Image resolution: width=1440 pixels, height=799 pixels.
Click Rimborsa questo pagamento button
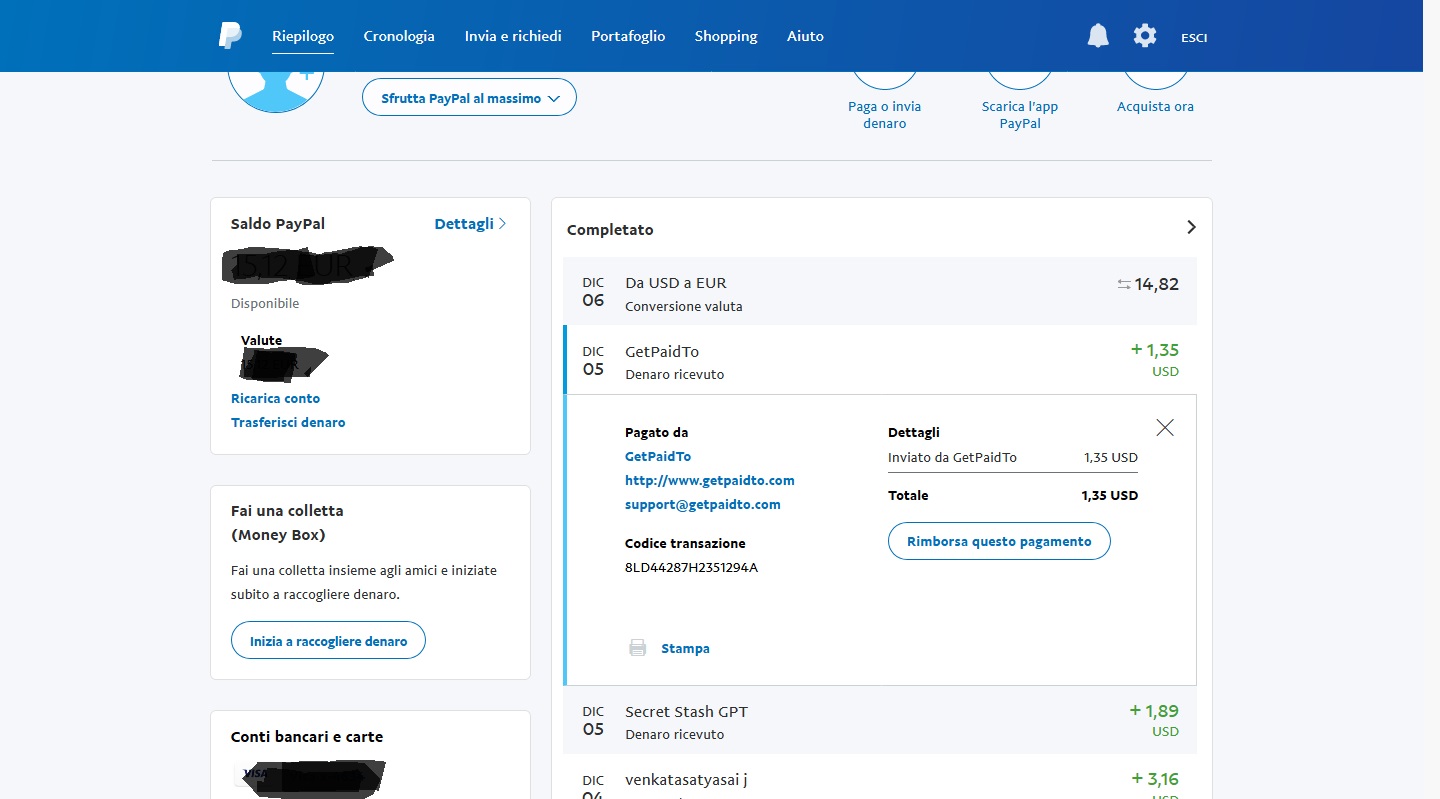[999, 541]
